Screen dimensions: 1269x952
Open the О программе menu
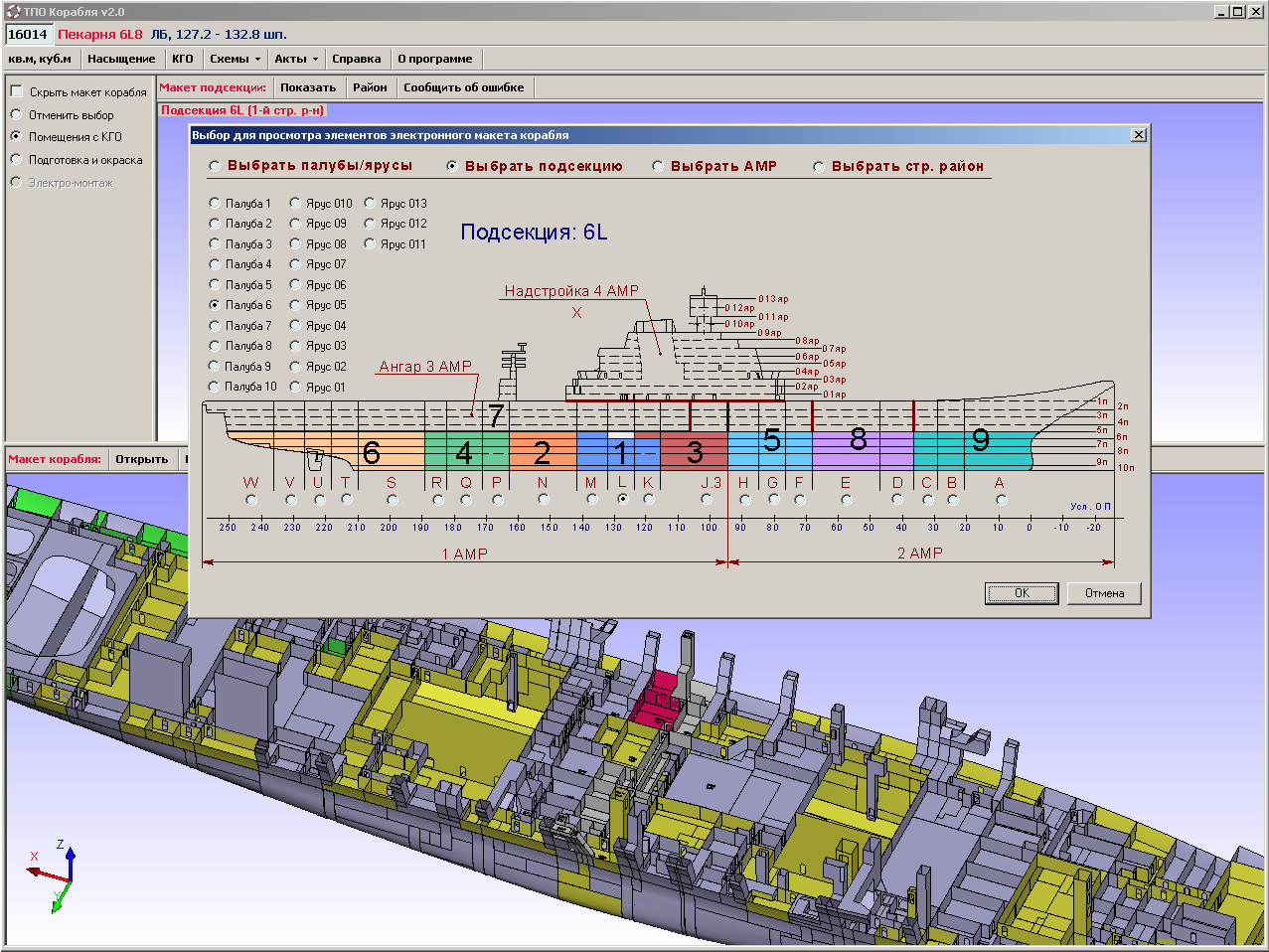pyautogui.click(x=435, y=59)
